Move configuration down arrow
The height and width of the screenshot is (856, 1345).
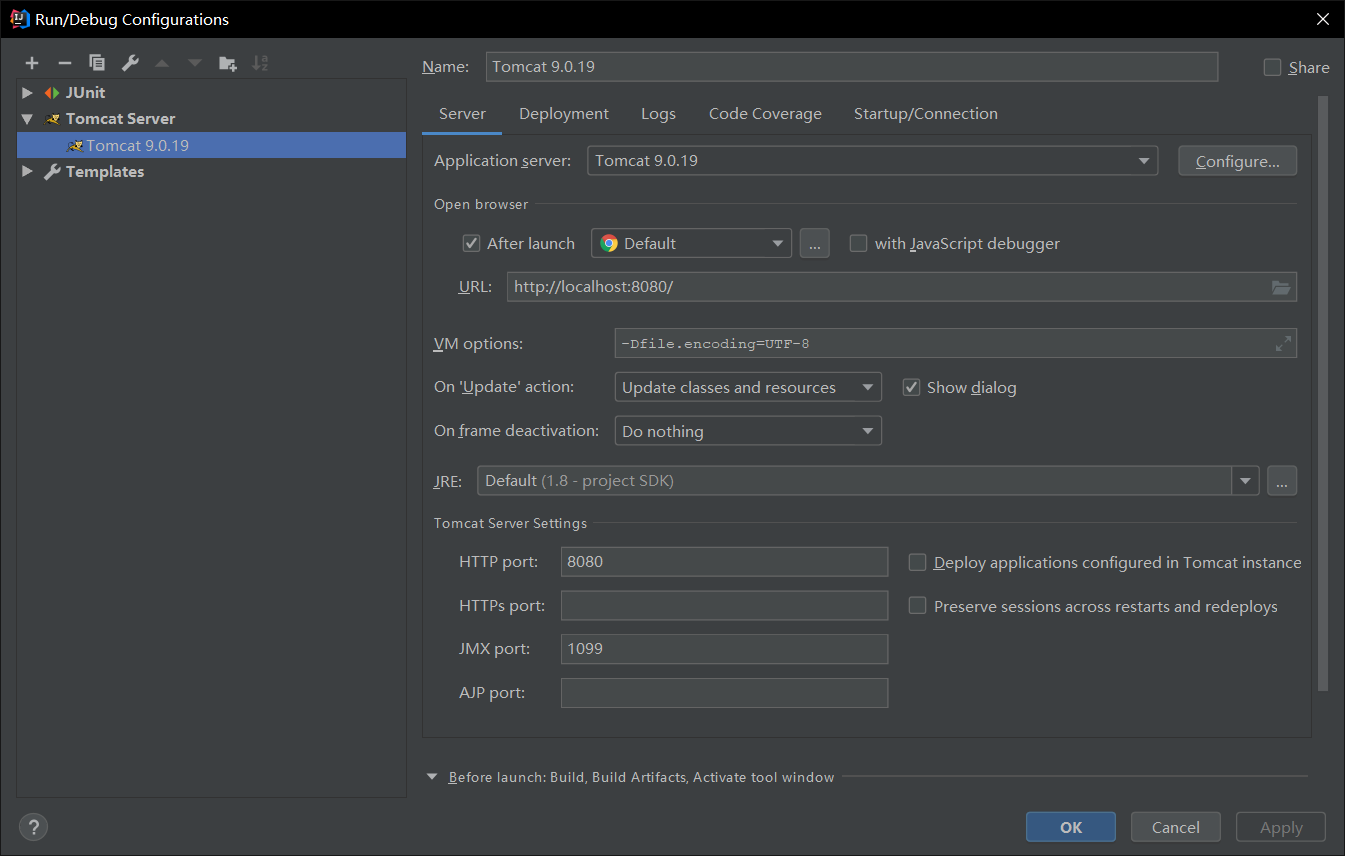[195, 63]
